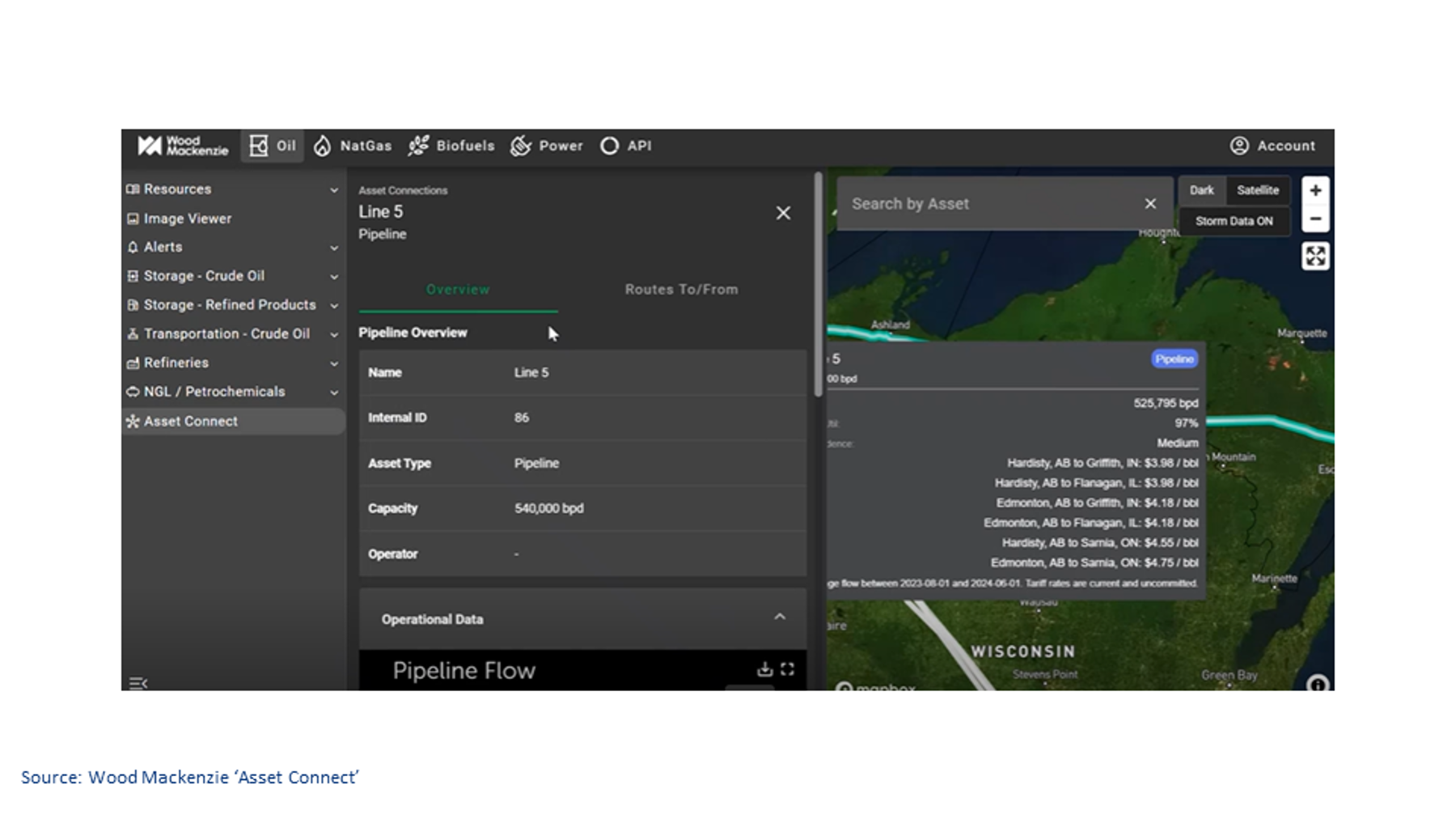Expand Pipeline Flow chart to fullscreen
The width and height of the screenshot is (1456, 819).
(787, 669)
